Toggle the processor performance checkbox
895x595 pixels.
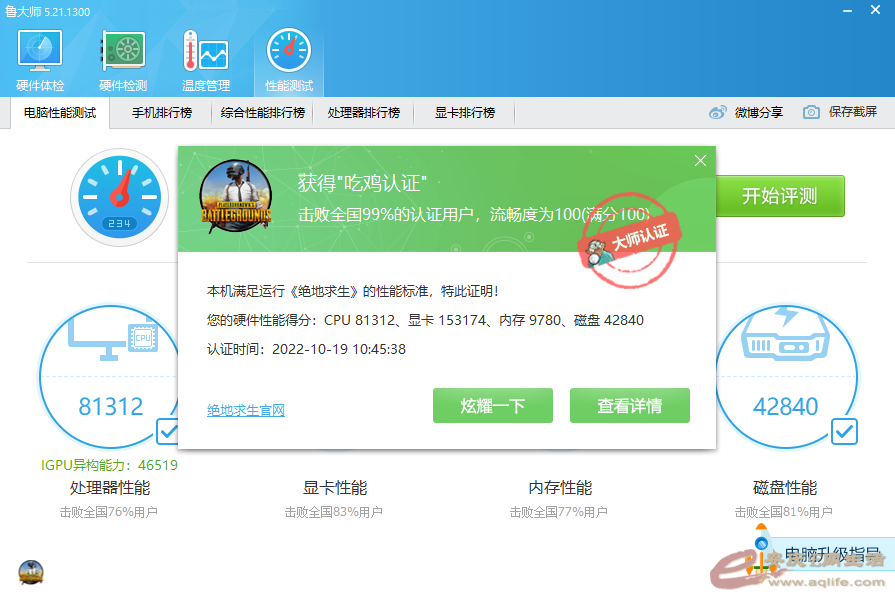tap(169, 432)
